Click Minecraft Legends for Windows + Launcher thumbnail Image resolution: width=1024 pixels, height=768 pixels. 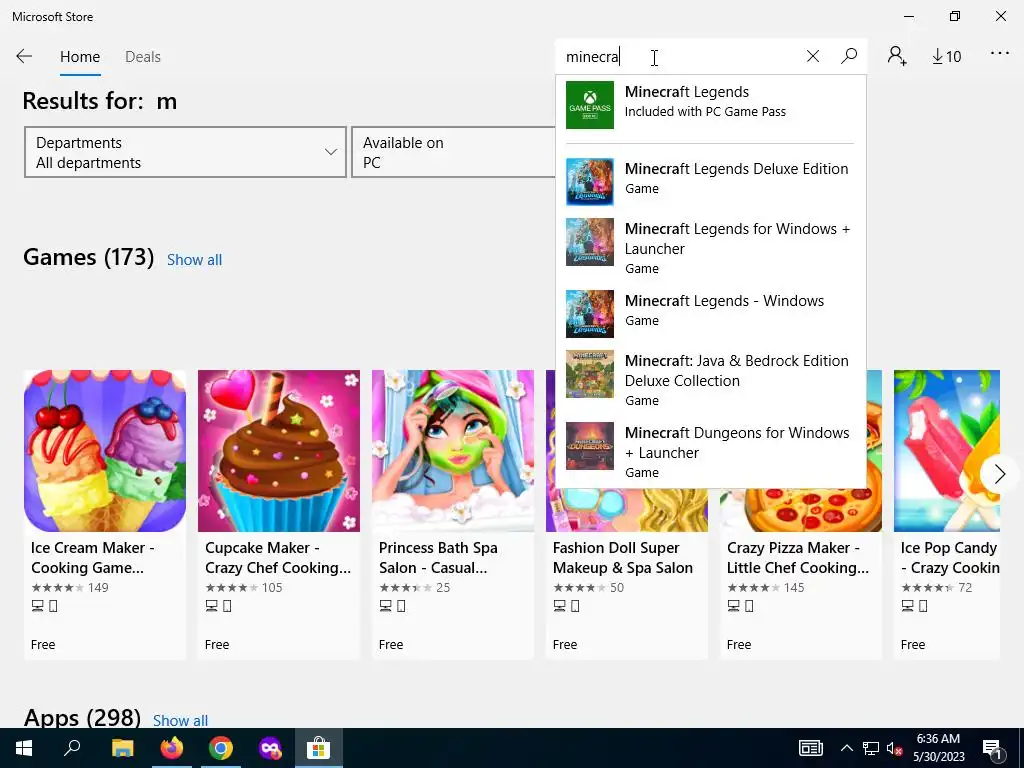pyautogui.click(x=590, y=242)
